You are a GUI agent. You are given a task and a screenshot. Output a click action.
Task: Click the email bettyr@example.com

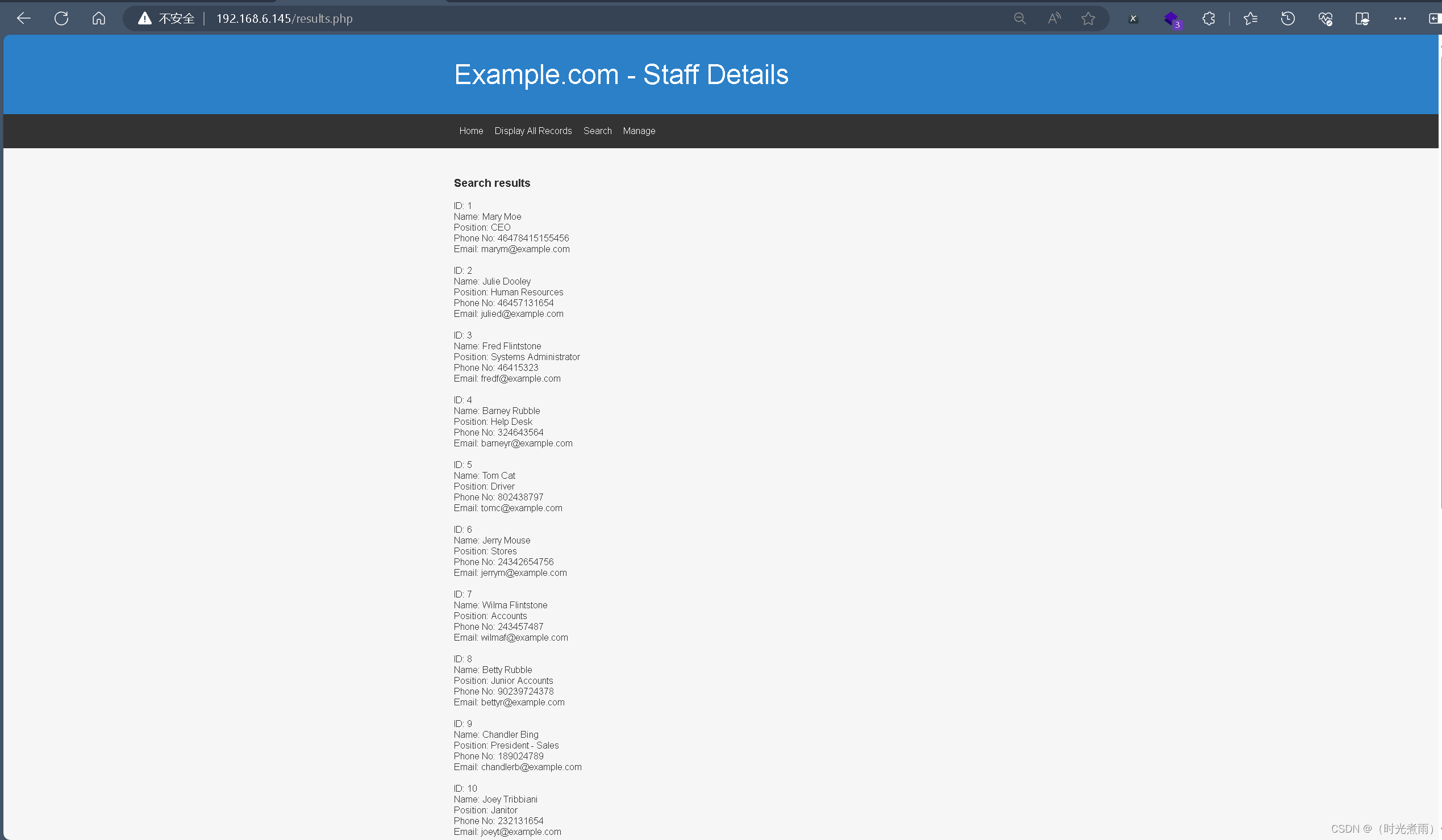click(x=523, y=702)
